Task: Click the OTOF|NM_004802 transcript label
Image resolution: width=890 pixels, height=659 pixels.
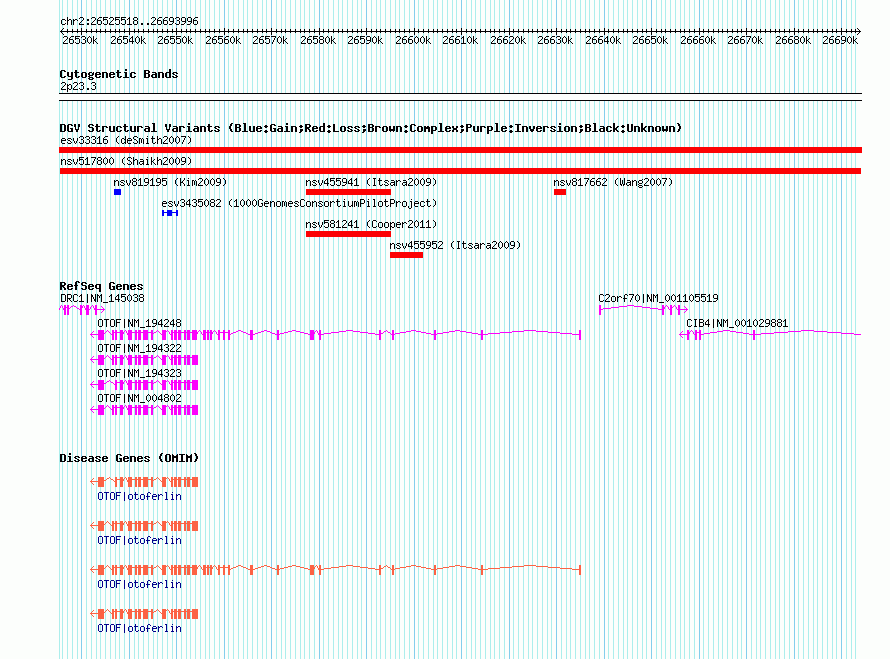Action: 140,398
